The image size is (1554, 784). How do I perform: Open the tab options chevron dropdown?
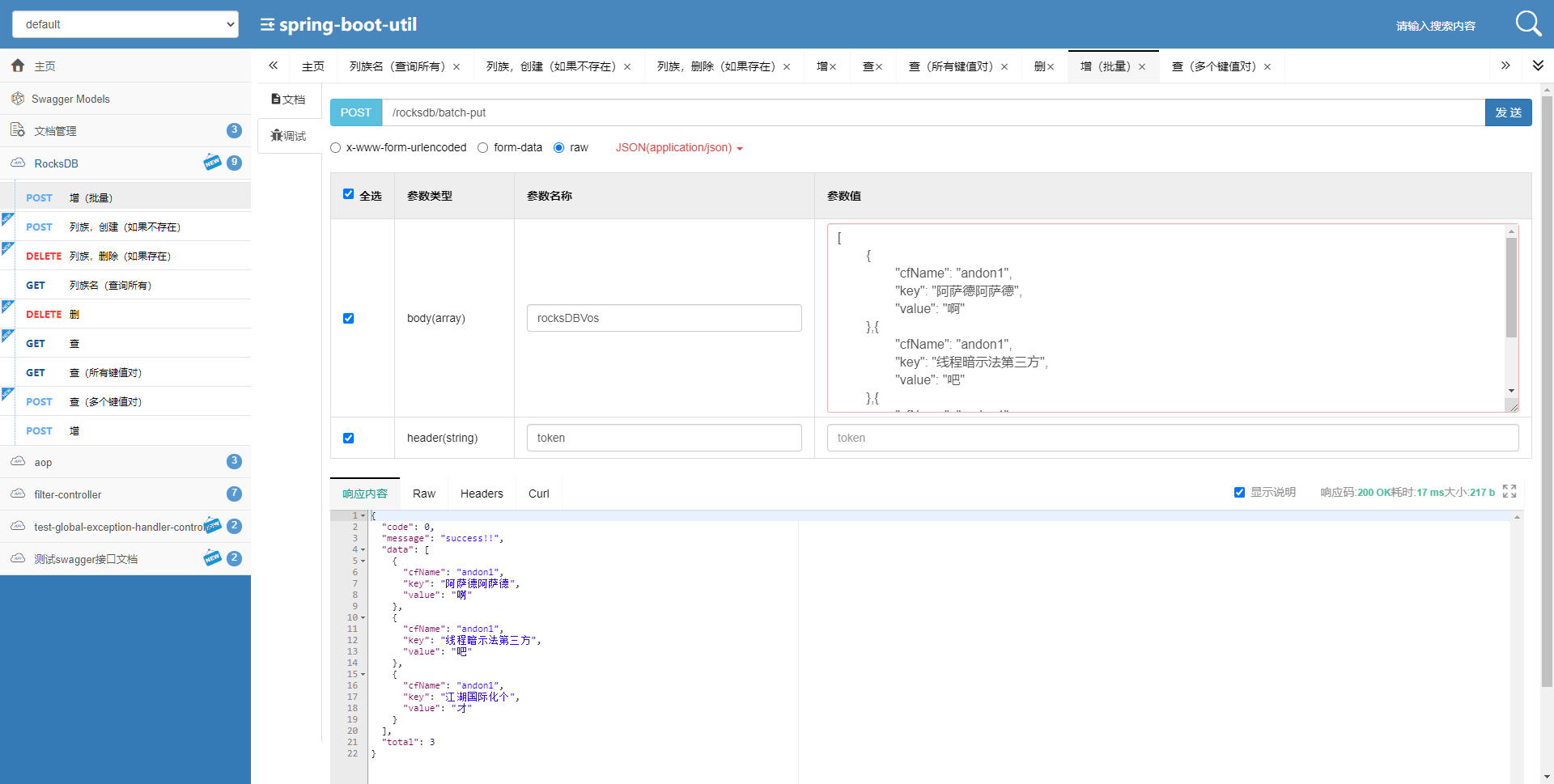(1538, 66)
